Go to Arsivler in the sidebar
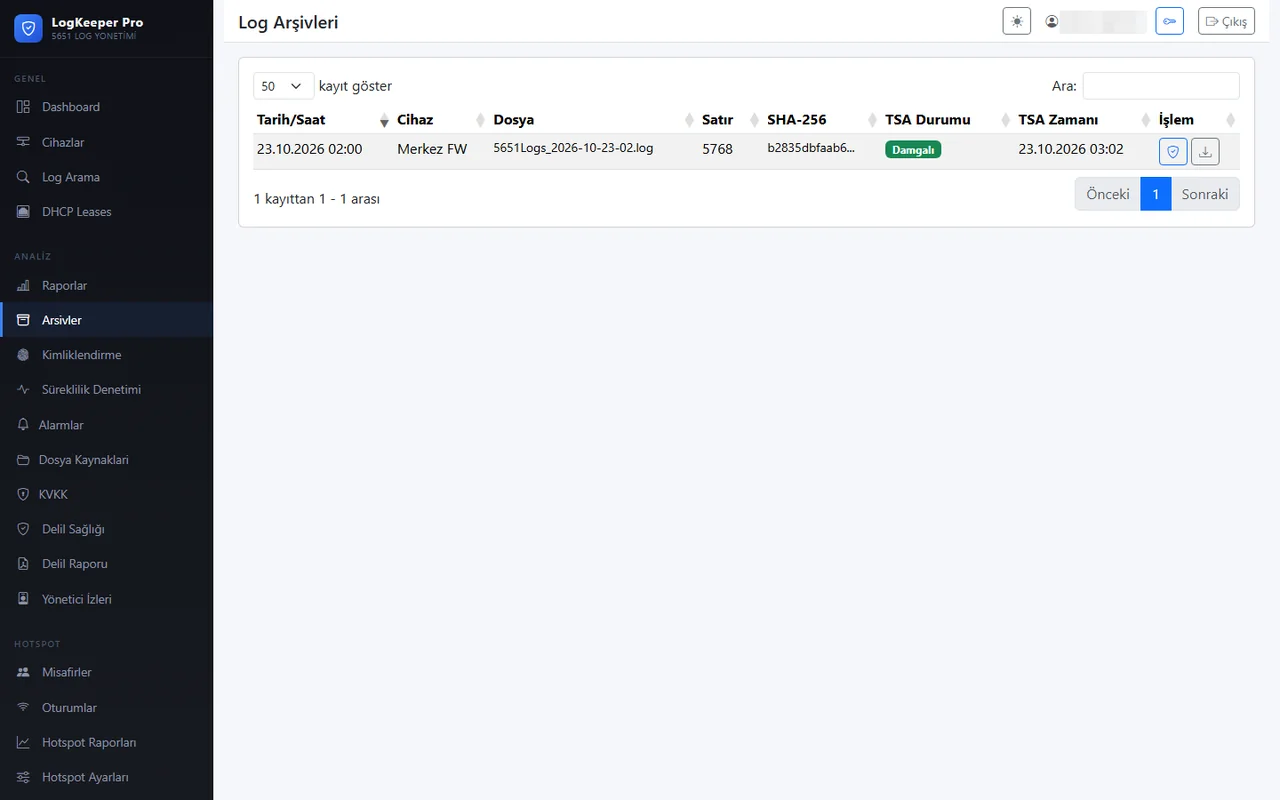Screen dimensions: 1280x800 click(106, 320)
